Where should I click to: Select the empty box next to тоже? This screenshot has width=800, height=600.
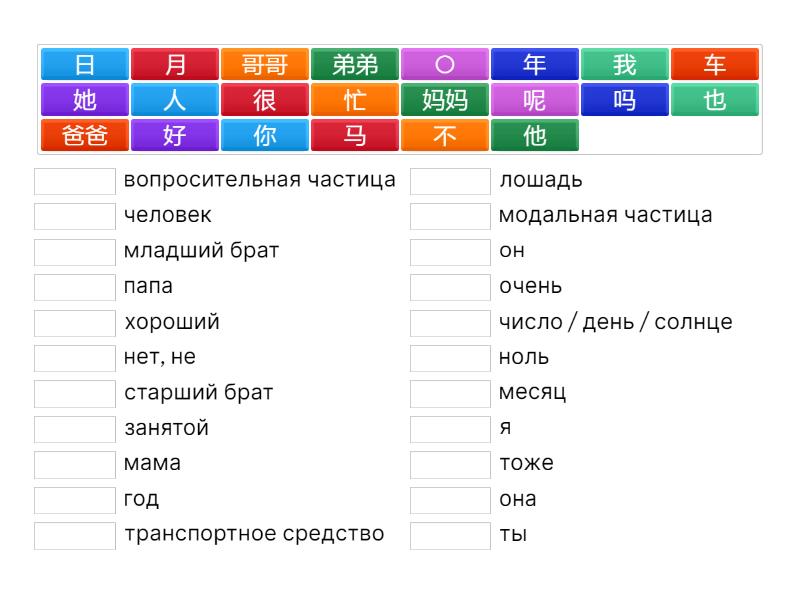[450, 463]
